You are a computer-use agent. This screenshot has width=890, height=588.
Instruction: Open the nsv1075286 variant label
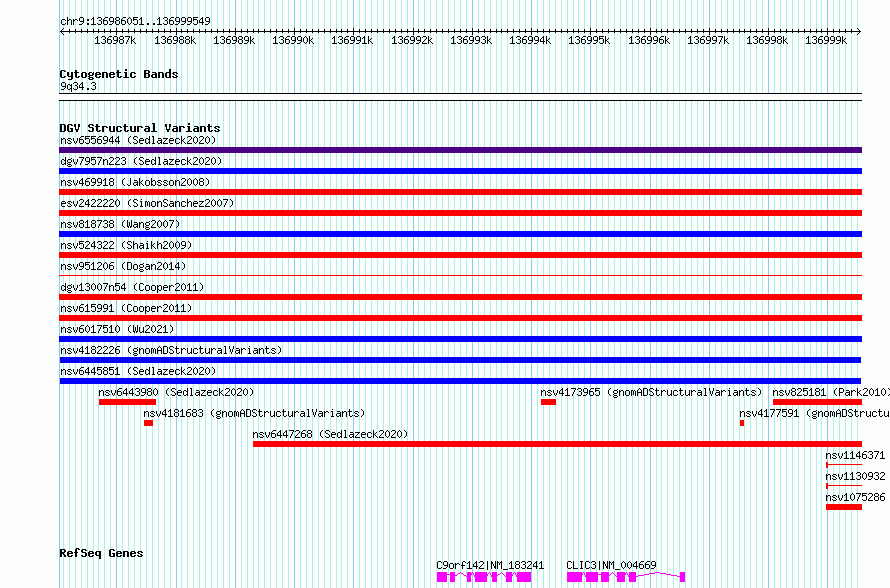(x=855, y=497)
